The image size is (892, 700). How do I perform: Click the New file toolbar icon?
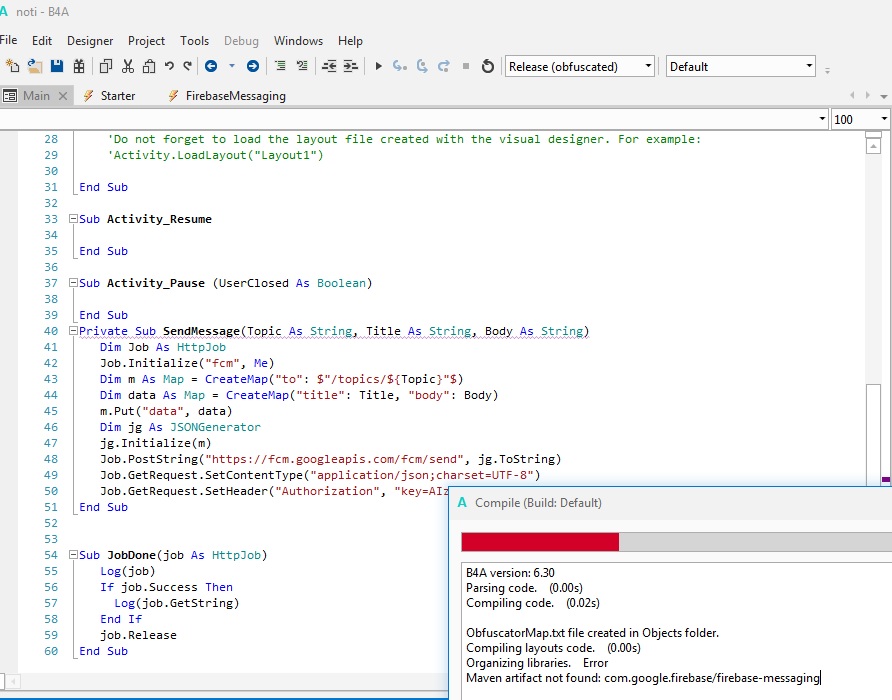(x=12, y=66)
